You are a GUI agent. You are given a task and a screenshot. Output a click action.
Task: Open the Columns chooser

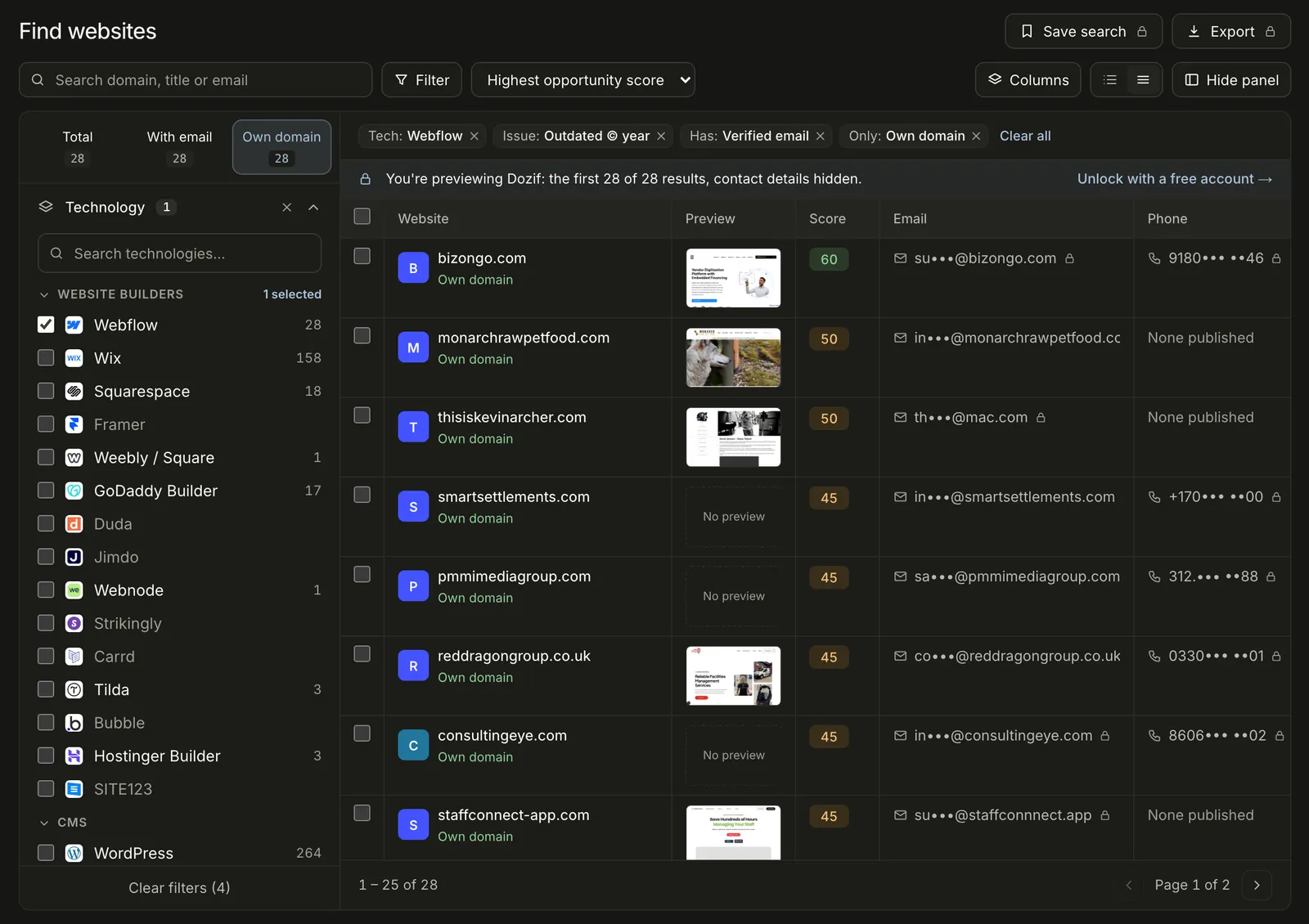tap(1028, 80)
